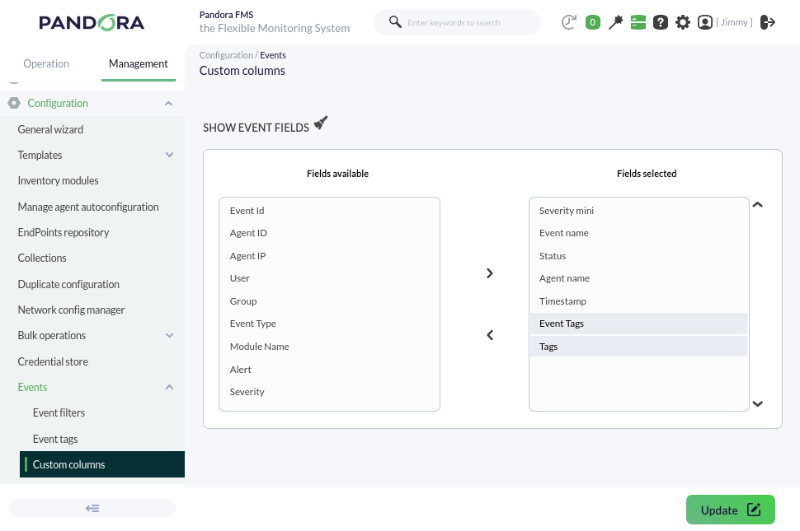Click the logout icon
800x531 pixels.
click(x=767, y=22)
